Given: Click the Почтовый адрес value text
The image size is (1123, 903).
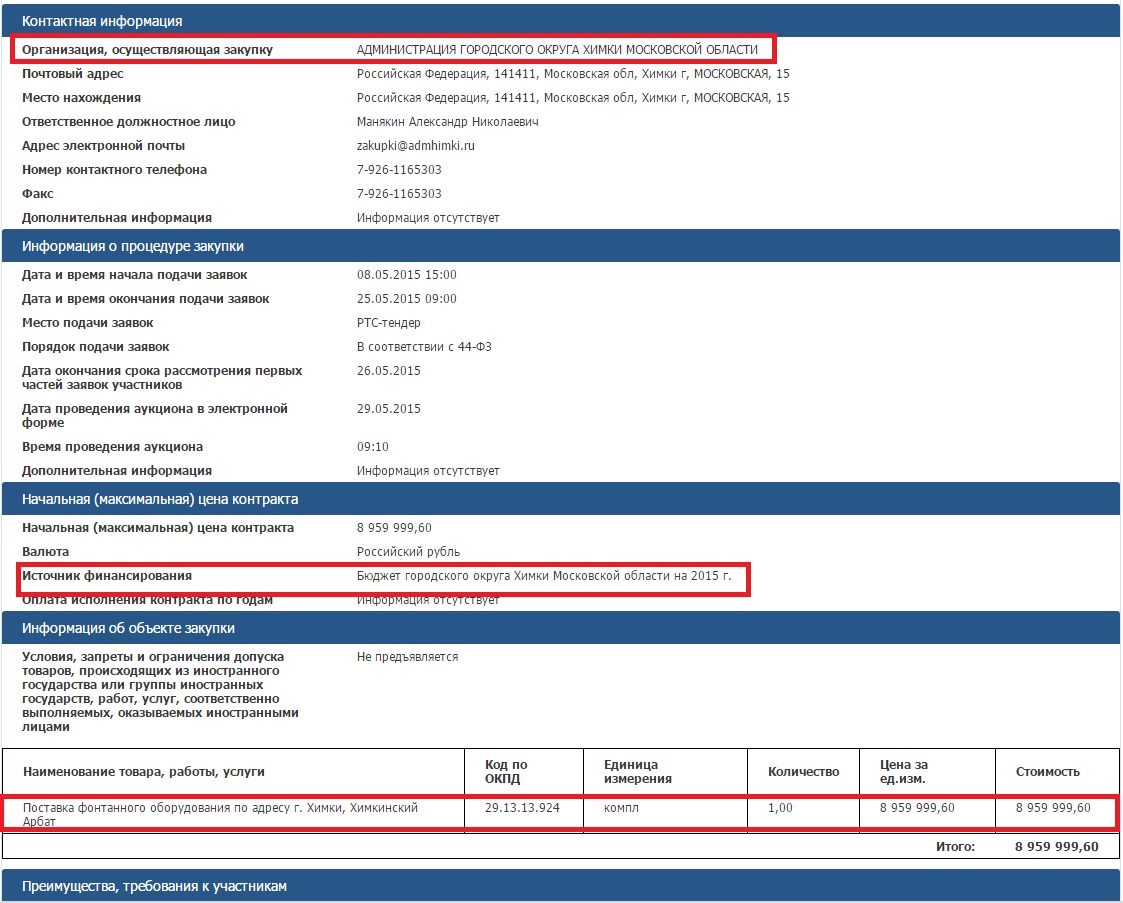Looking at the screenshot, I should [573, 74].
